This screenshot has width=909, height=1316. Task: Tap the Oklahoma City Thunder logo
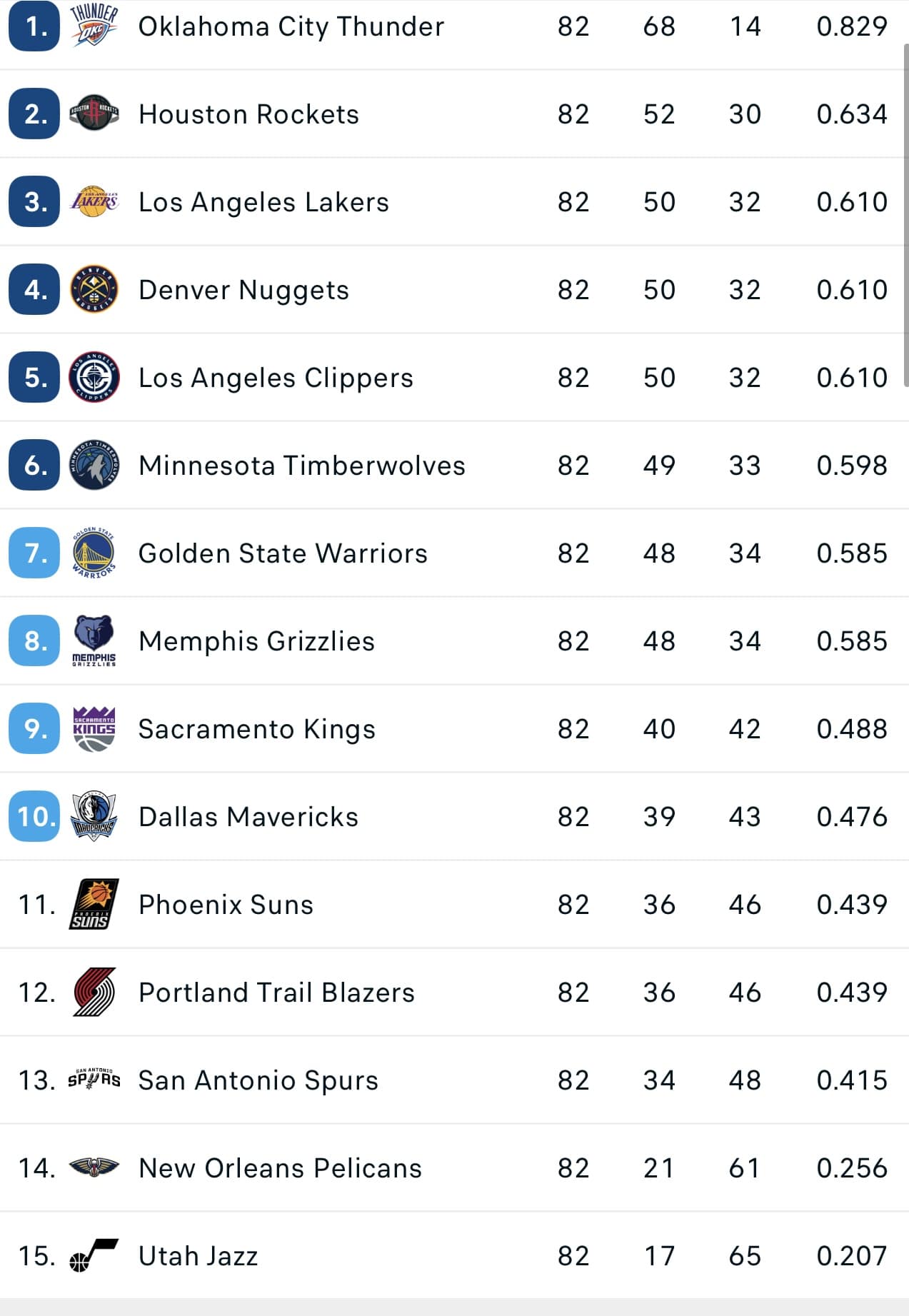tap(94, 26)
